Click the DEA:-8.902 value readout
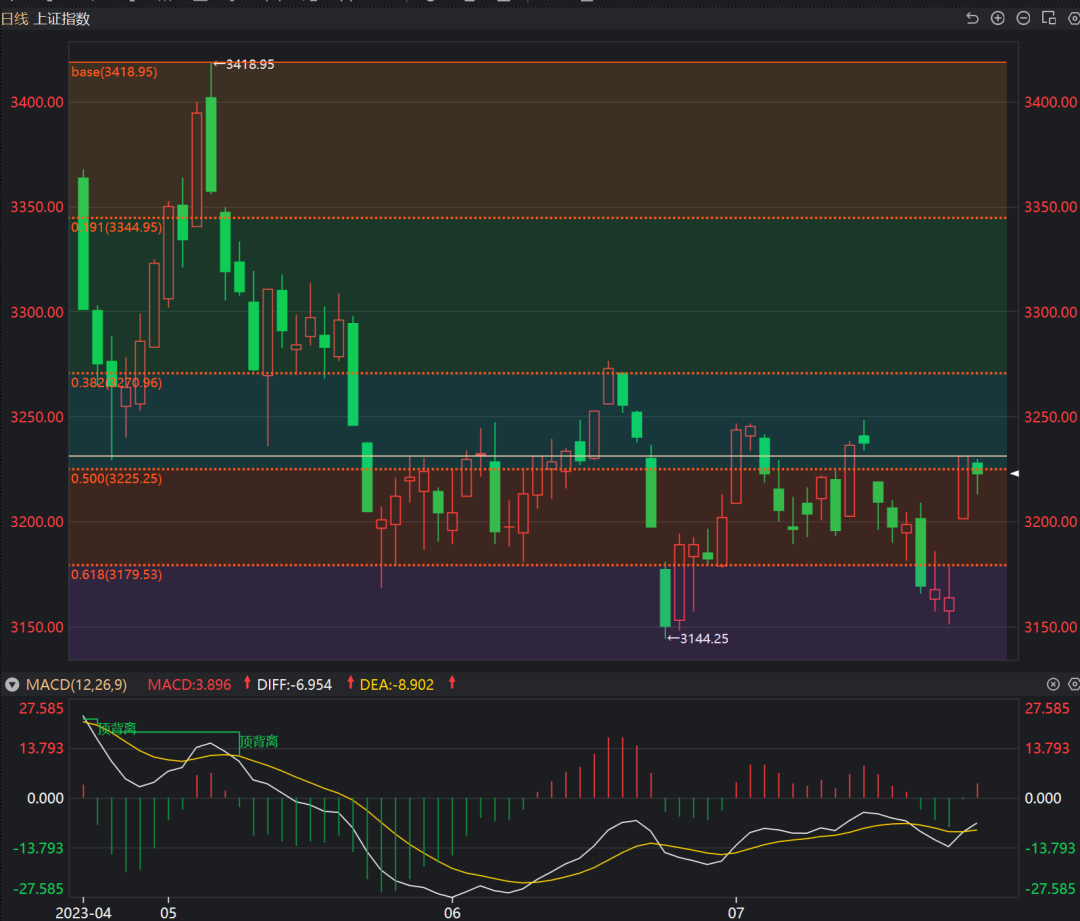Viewport: 1080px width, 921px height. tap(397, 685)
